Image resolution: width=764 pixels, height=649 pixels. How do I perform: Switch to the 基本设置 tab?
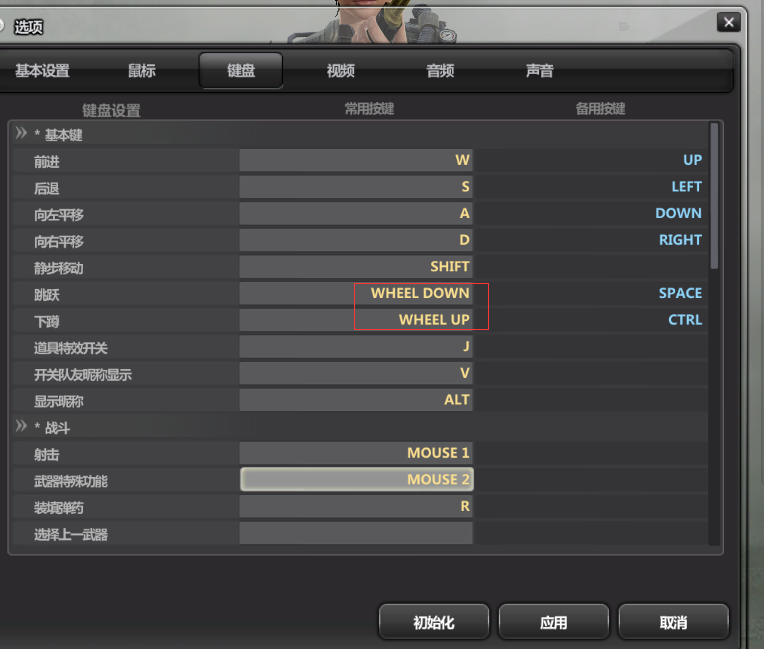[42, 71]
